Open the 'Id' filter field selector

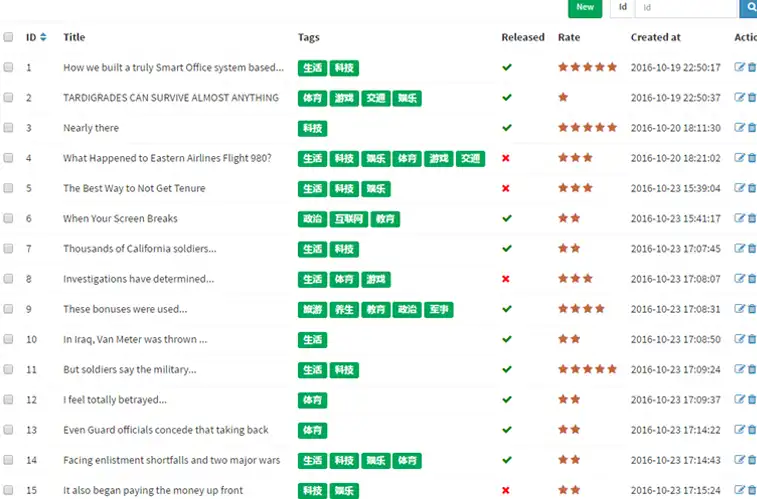pyautogui.click(x=623, y=7)
